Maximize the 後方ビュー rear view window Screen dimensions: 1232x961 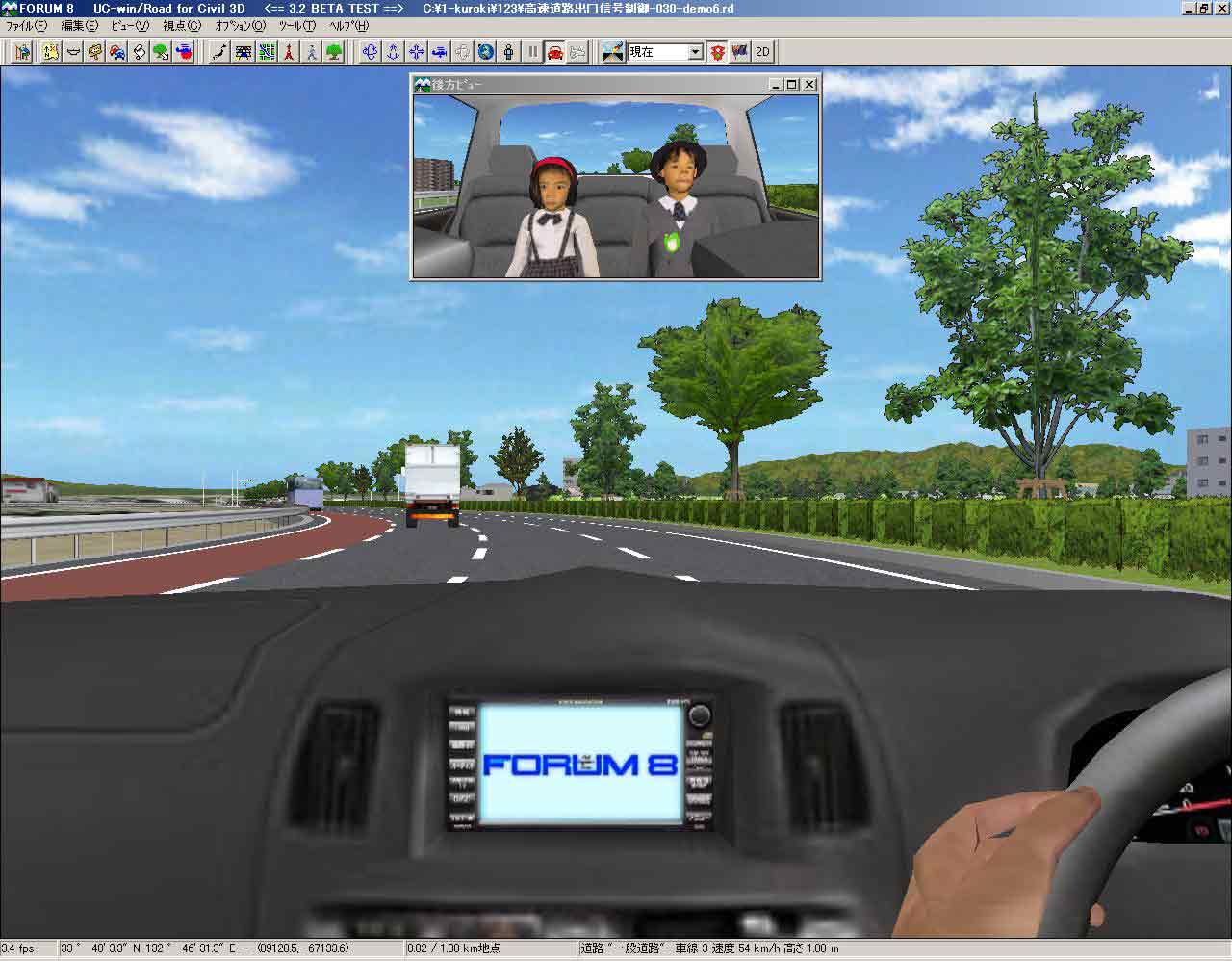(792, 85)
